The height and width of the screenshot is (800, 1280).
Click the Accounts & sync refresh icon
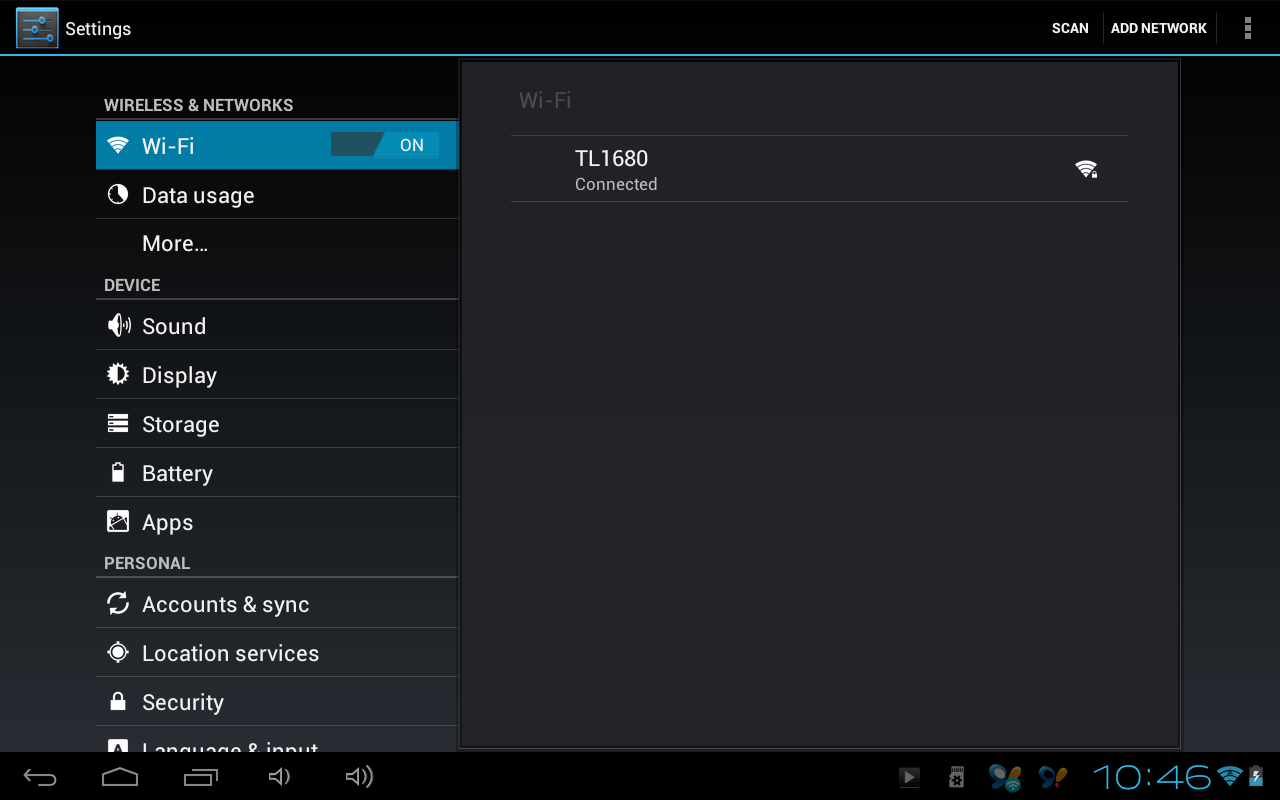118,603
